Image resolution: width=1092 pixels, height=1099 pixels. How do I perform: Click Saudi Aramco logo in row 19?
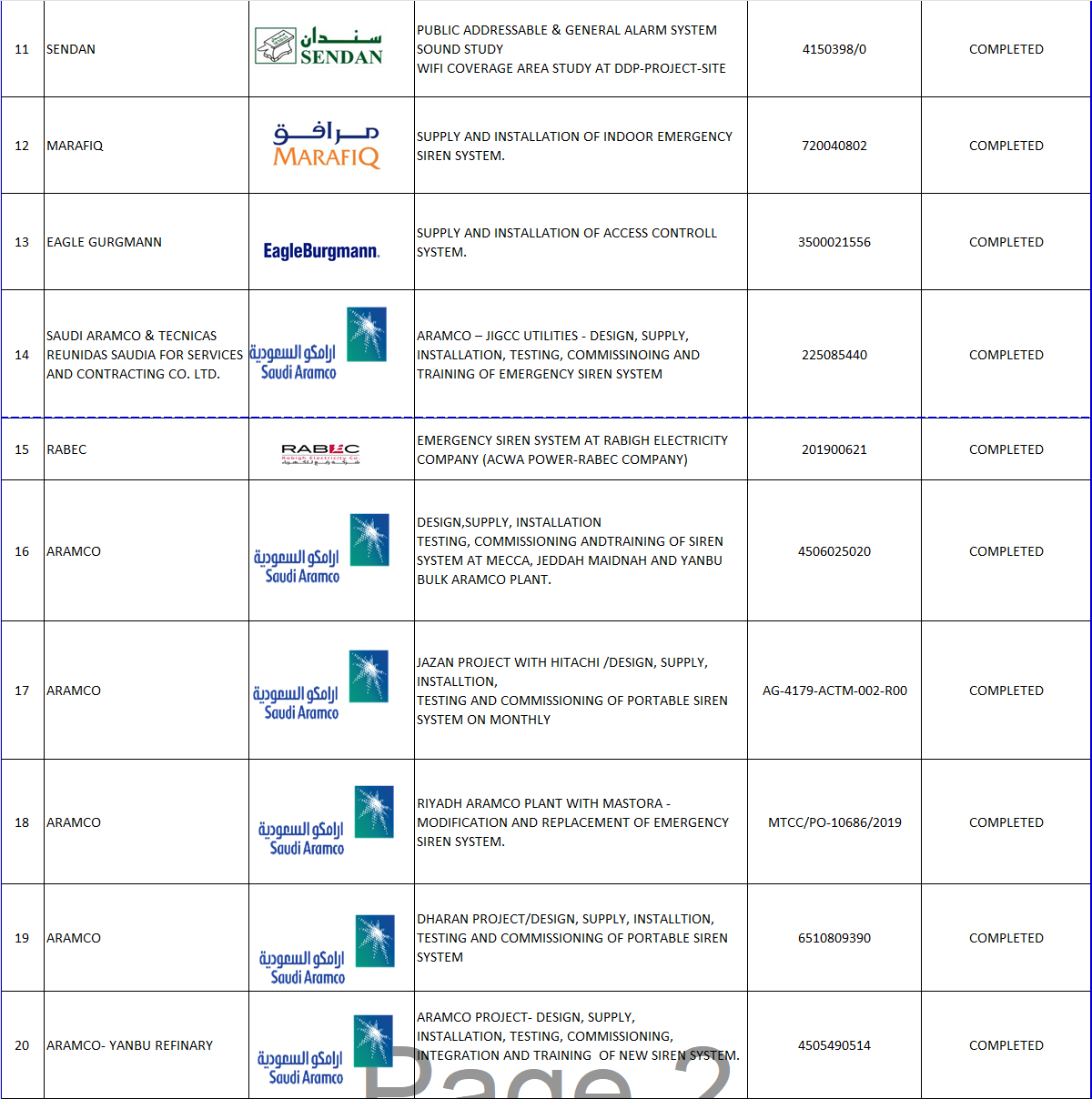click(326, 950)
